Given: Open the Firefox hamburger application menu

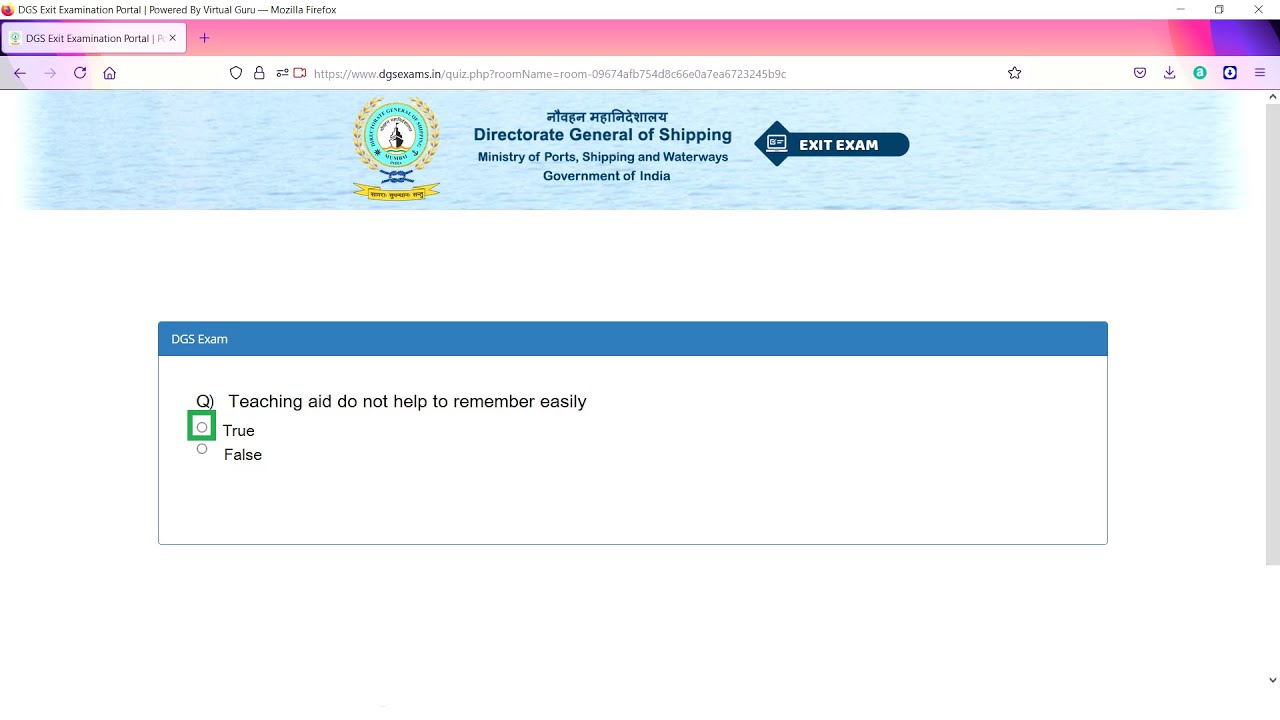Looking at the screenshot, I should [1260, 73].
